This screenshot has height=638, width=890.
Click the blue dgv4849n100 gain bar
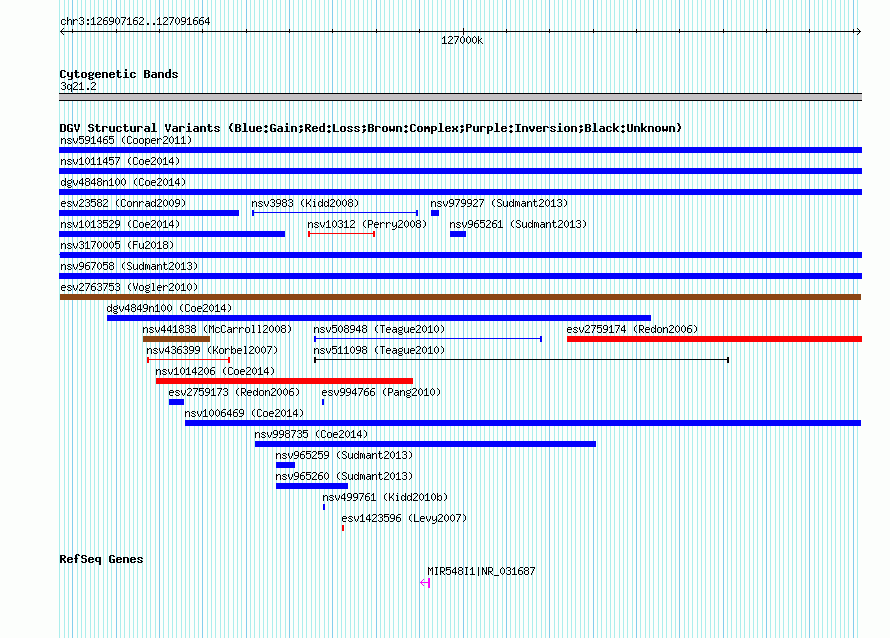pyautogui.click(x=379, y=318)
